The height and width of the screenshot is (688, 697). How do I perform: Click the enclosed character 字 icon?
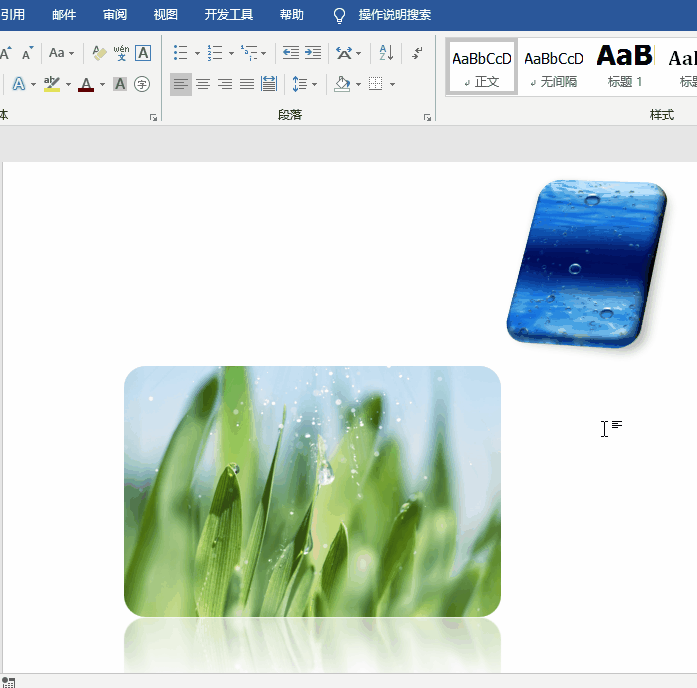coord(142,84)
